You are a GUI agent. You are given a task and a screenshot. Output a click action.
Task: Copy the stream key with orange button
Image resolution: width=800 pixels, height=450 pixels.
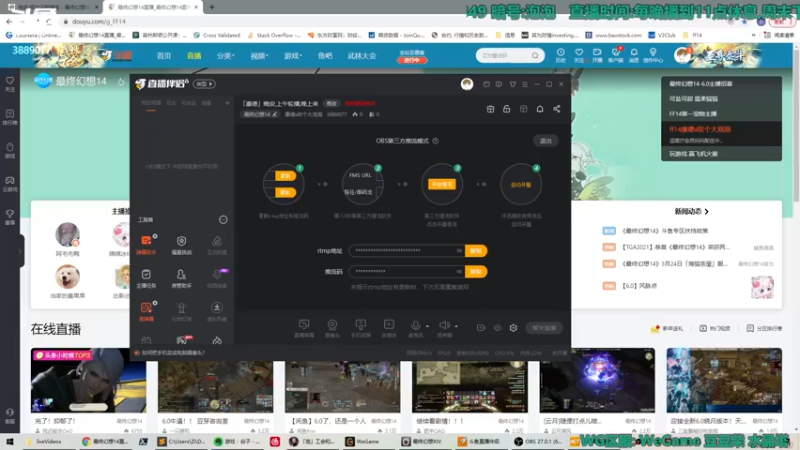click(476, 271)
